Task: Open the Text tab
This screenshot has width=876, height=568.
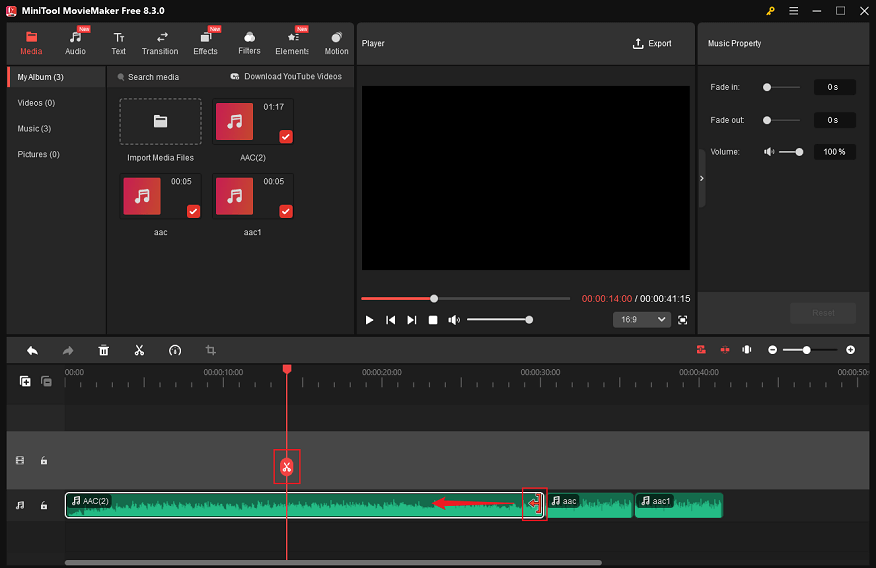Action: click(118, 43)
